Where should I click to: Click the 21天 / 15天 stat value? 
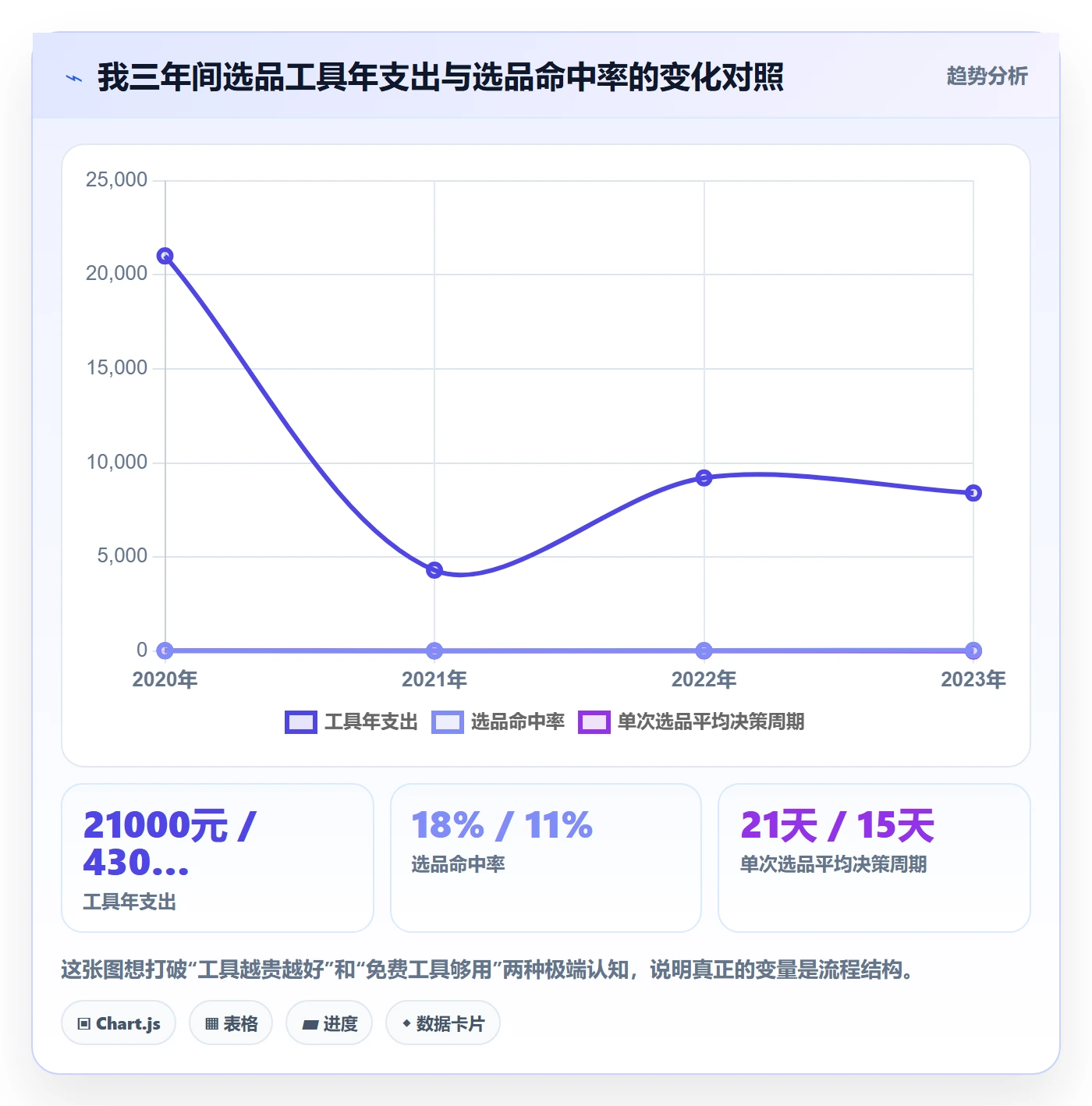tap(837, 825)
